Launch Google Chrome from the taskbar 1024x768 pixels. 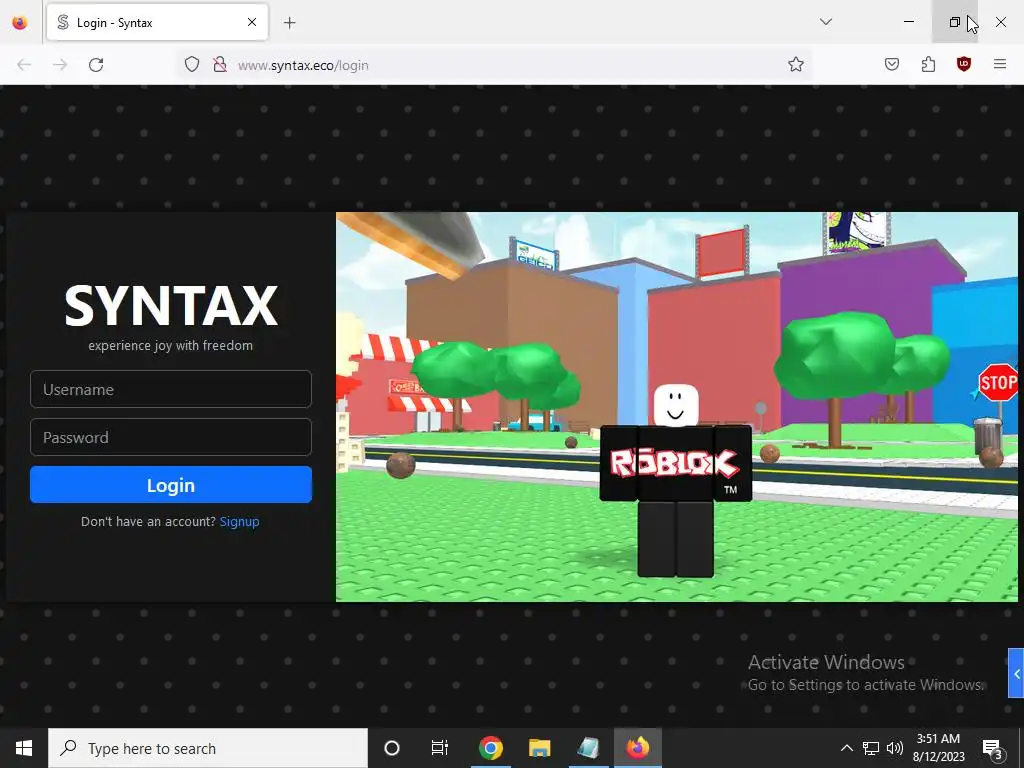[x=490, y=748]
